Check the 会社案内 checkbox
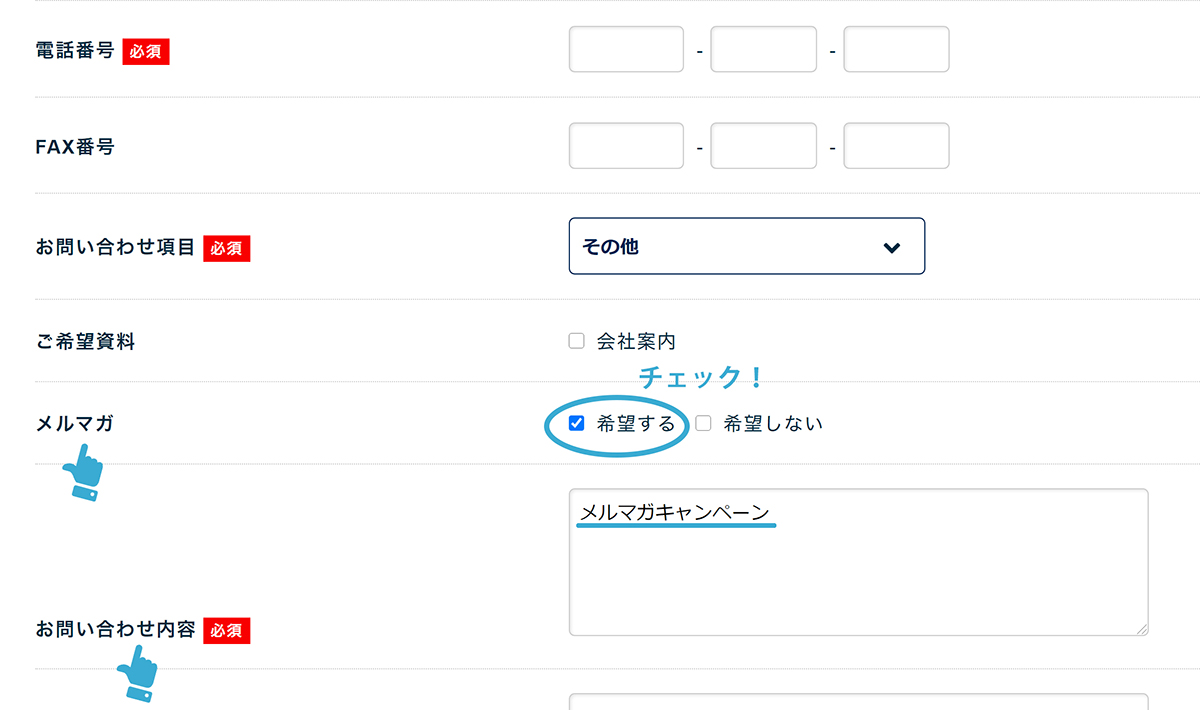Image resolution: width=1200 pixels, height=710 pixels. point(576,341)
